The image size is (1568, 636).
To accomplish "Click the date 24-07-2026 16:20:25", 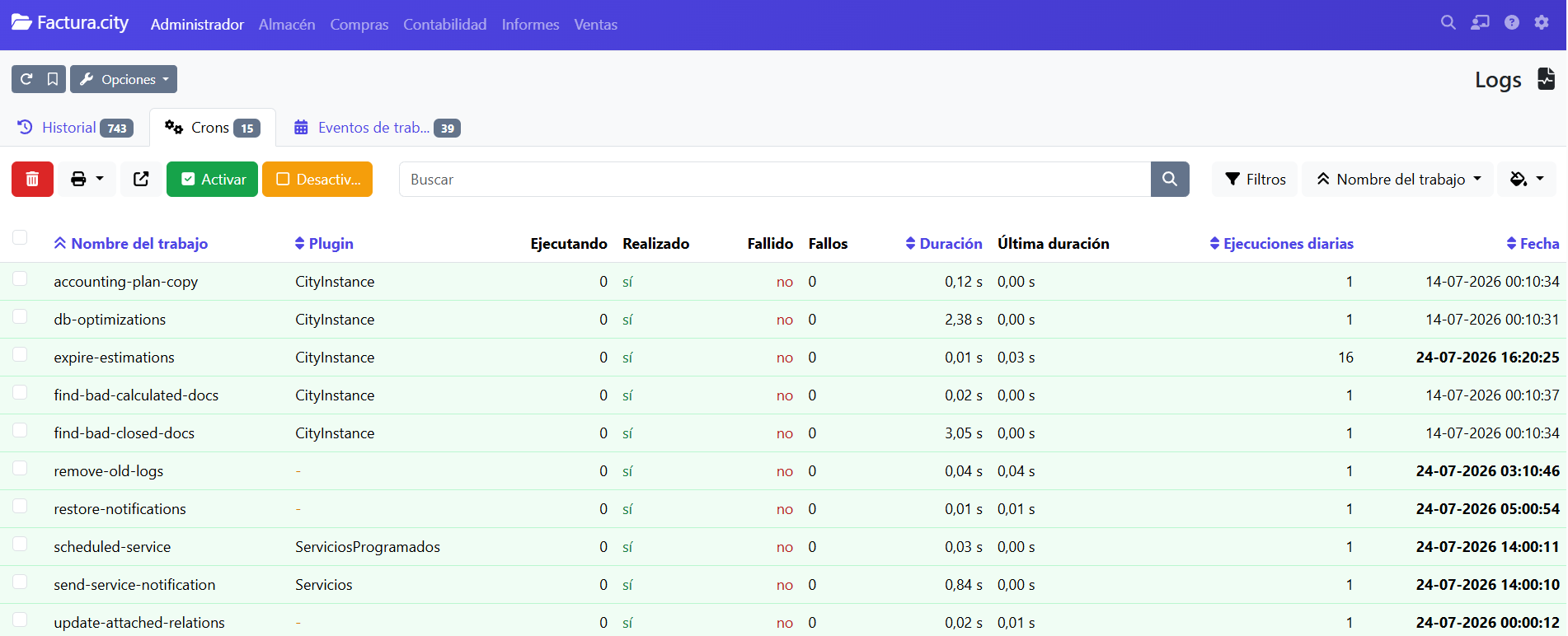I will coord(1488,358).
